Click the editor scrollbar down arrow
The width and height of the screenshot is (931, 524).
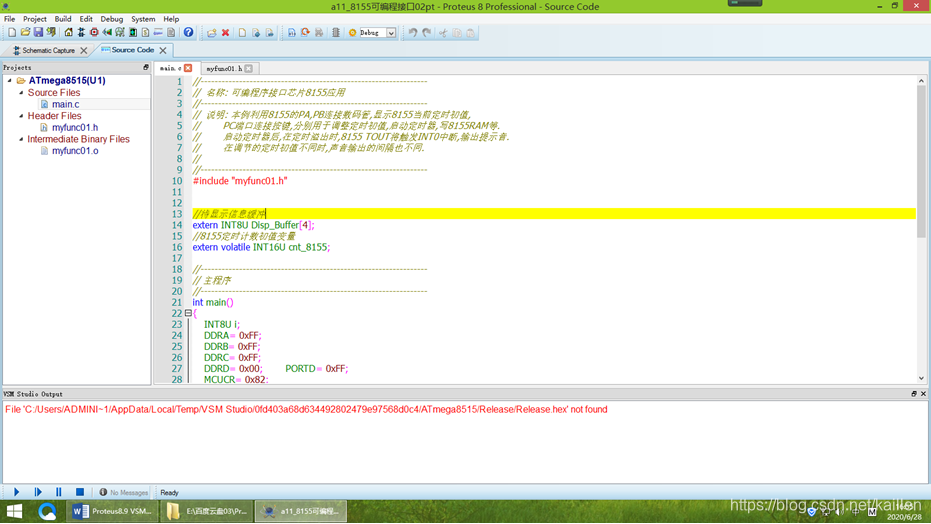(921, 378)
